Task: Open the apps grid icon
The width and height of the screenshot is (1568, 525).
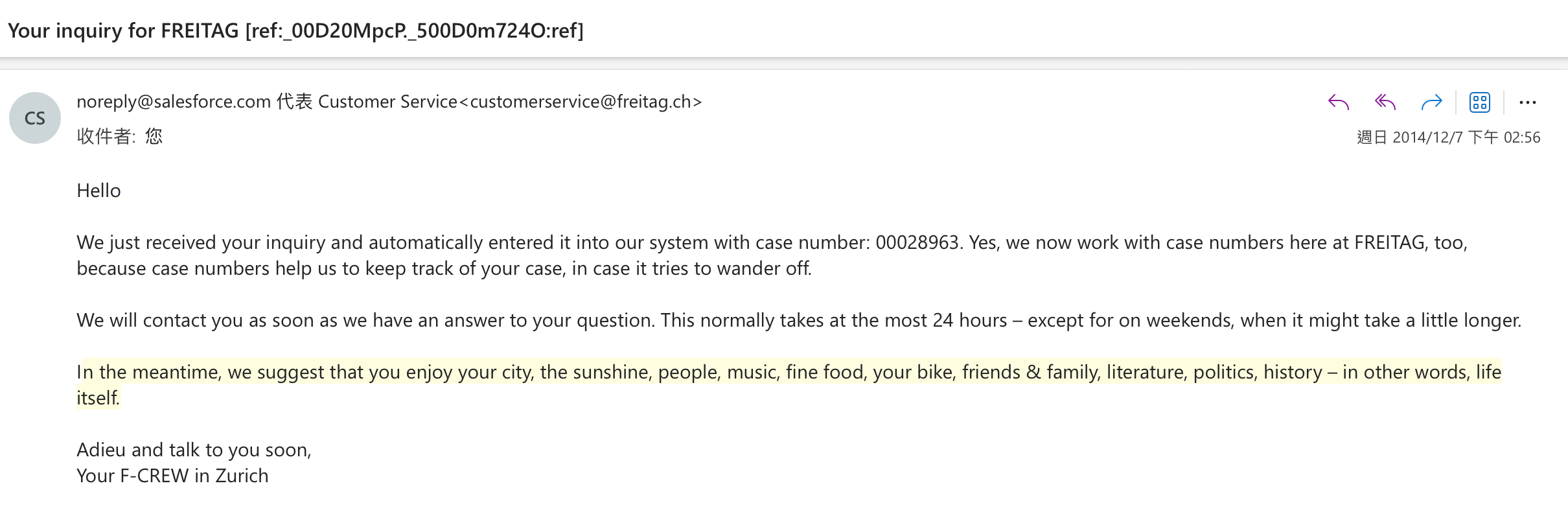Action: point(1480,102)
